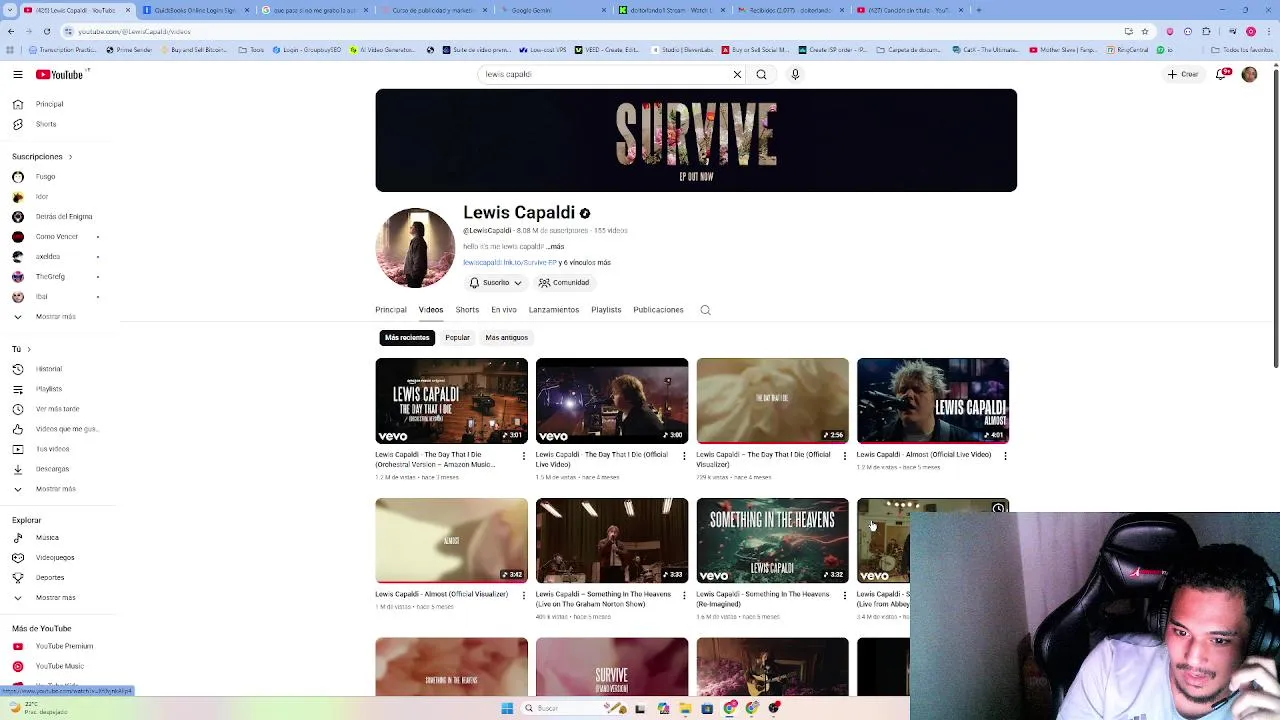Open the account avatar menu
This screenshot has height=720, width=1280.
pyautogui.click(x=1249, y=74)
